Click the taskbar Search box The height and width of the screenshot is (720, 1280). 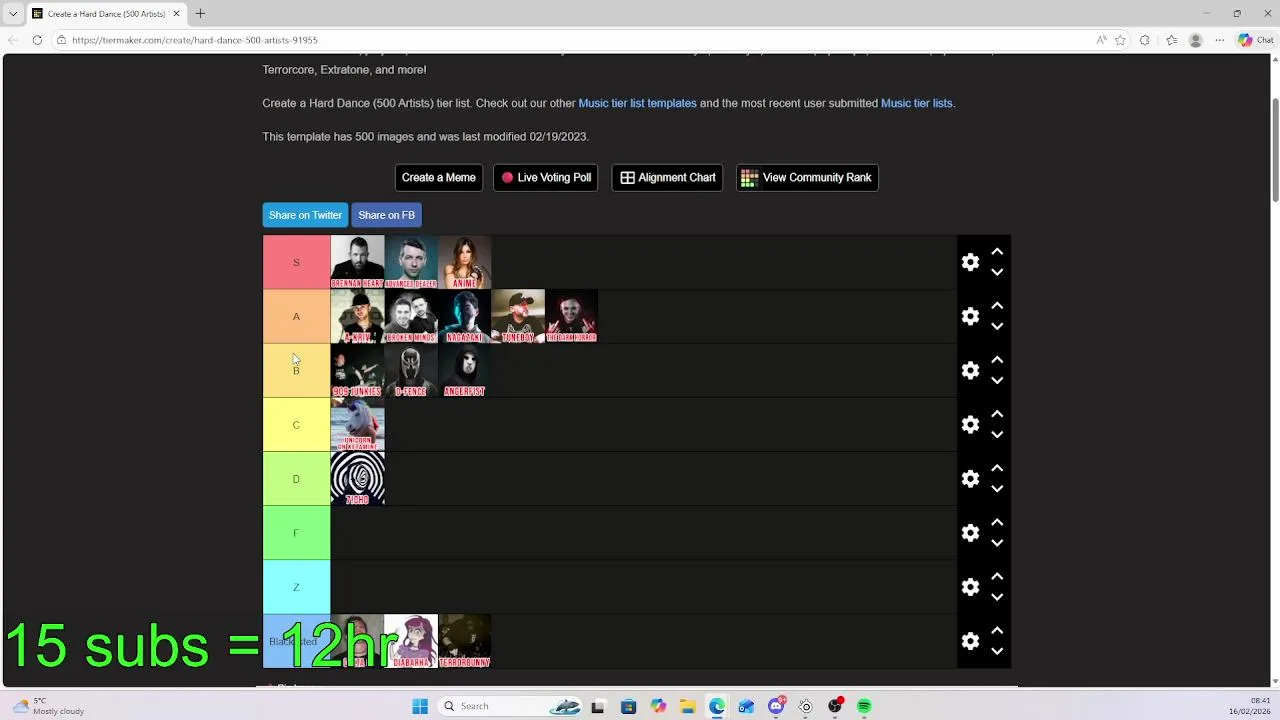pos(512,706)
